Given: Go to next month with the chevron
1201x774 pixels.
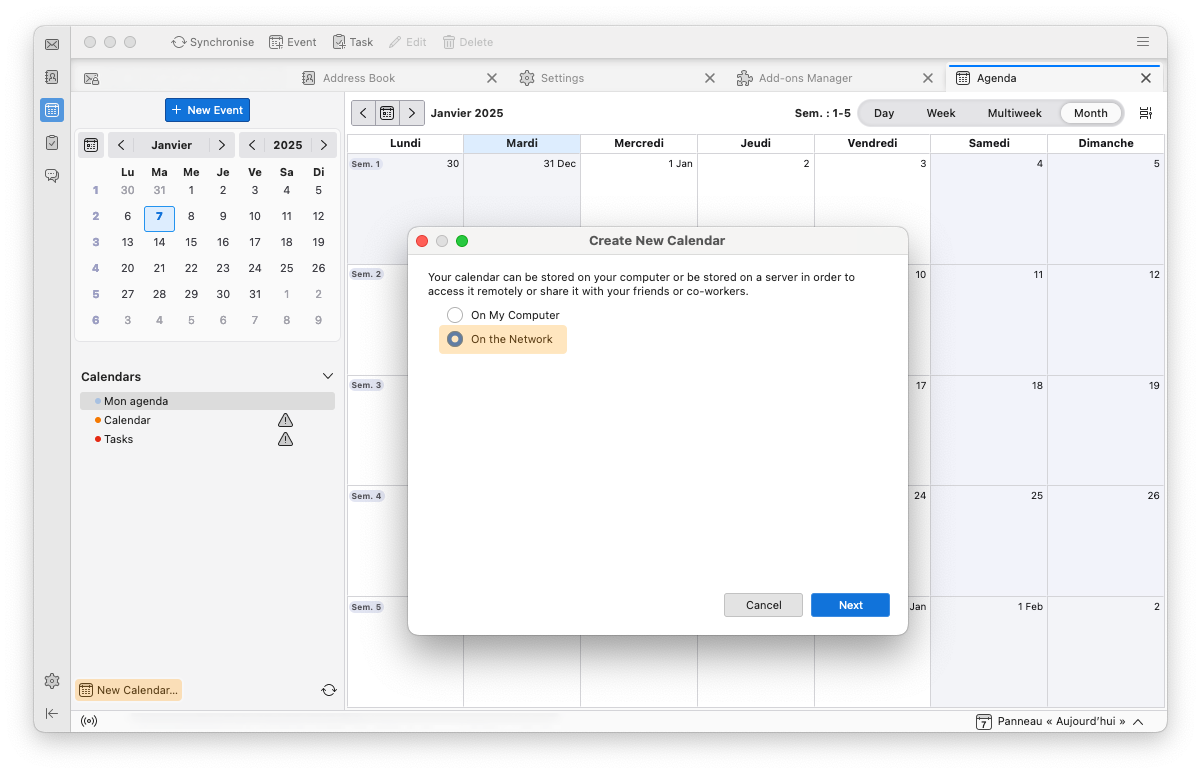Looking at the screenshot, I should [222, 144].
